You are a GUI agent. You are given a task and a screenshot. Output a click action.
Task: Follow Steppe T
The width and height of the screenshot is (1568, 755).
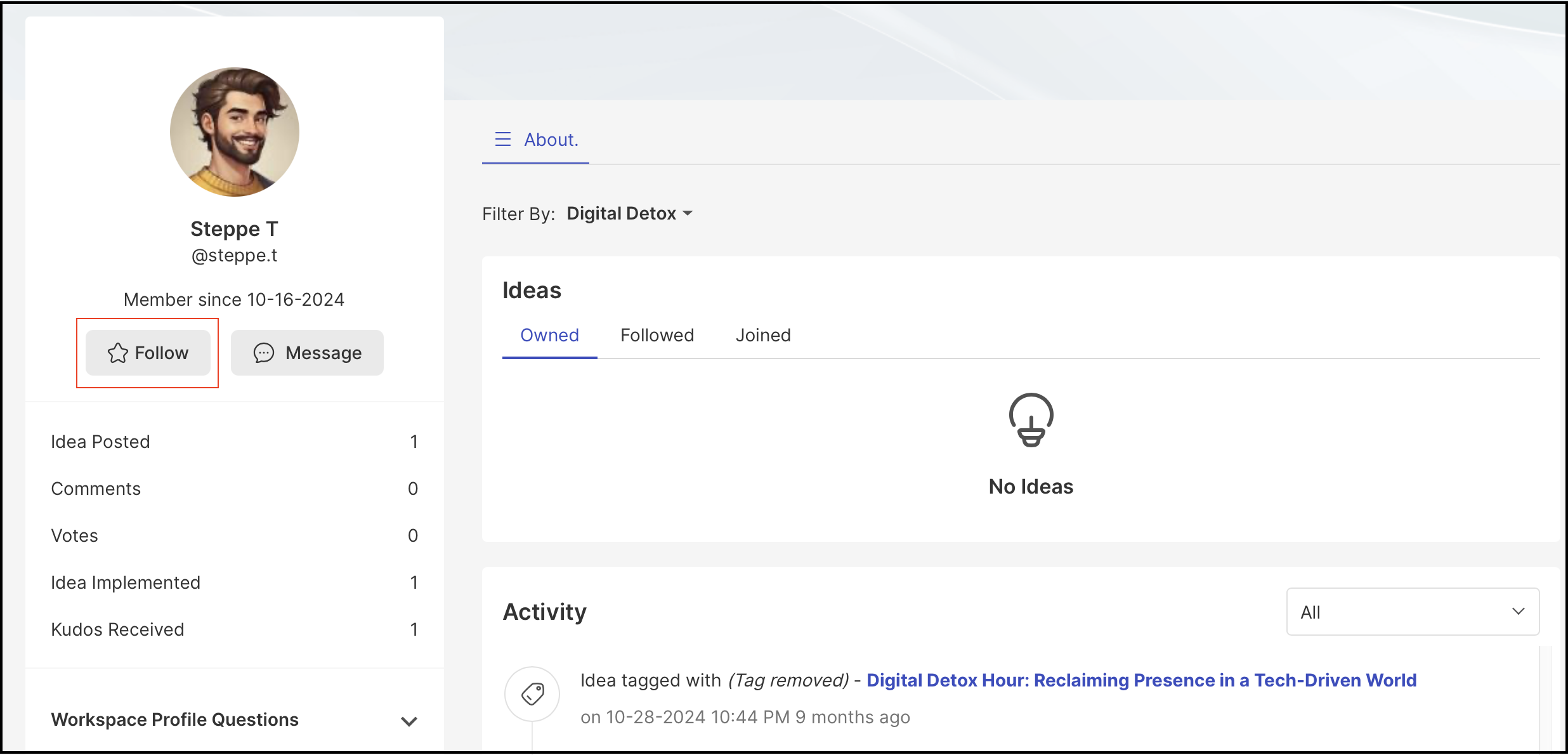pyautogui.click(x=148, y=353)
